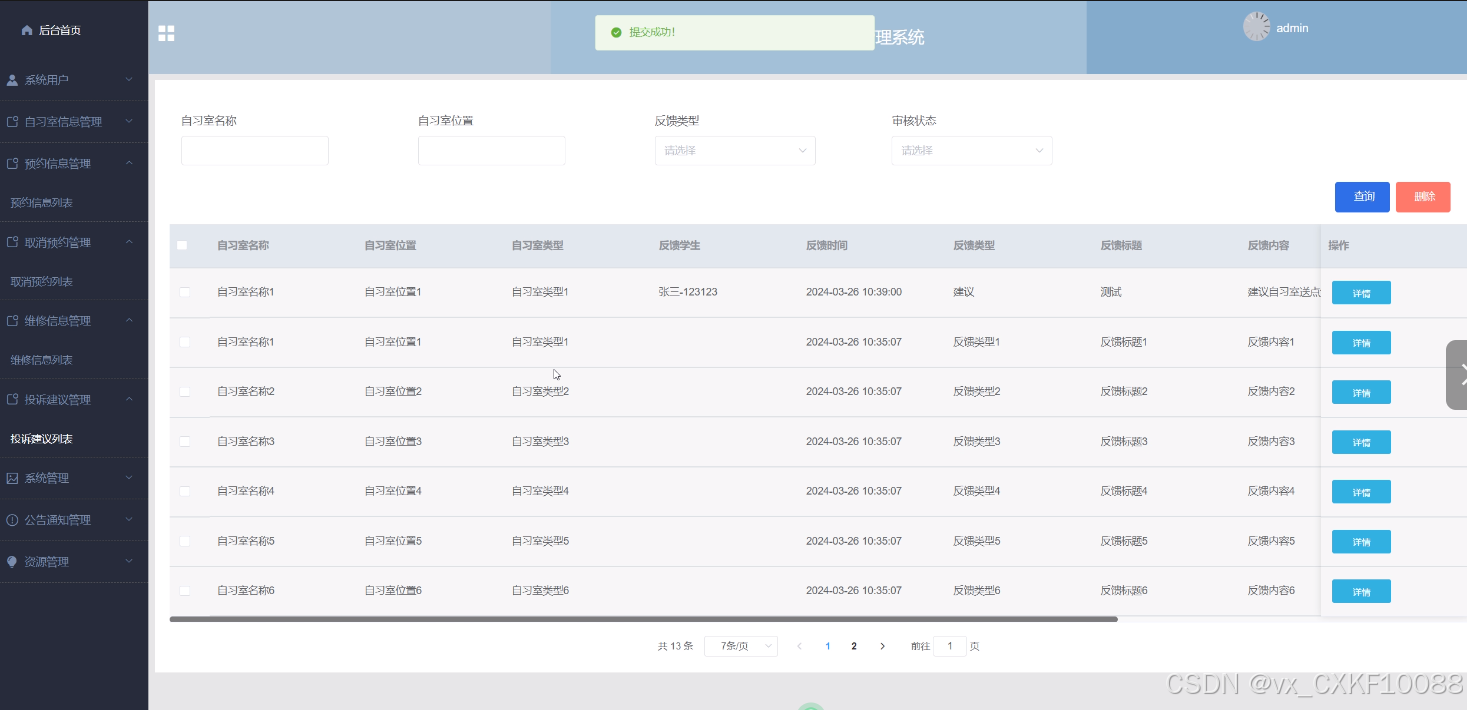Toggle the select-all checkbox in table header
Viewport: 1467px width, 710px height.
pos(182,245)
